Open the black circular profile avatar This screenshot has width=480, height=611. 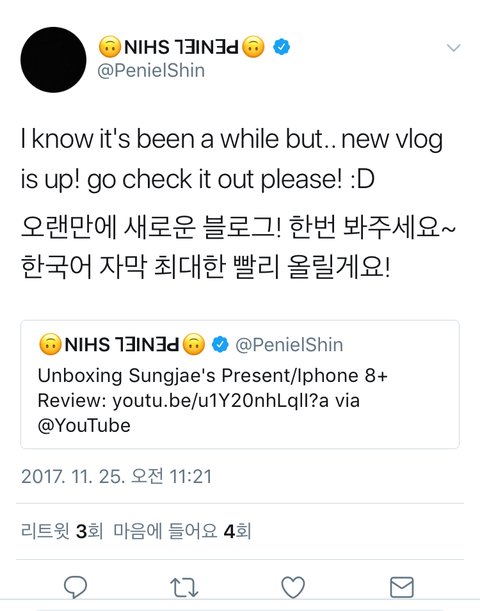click(53, 60)
